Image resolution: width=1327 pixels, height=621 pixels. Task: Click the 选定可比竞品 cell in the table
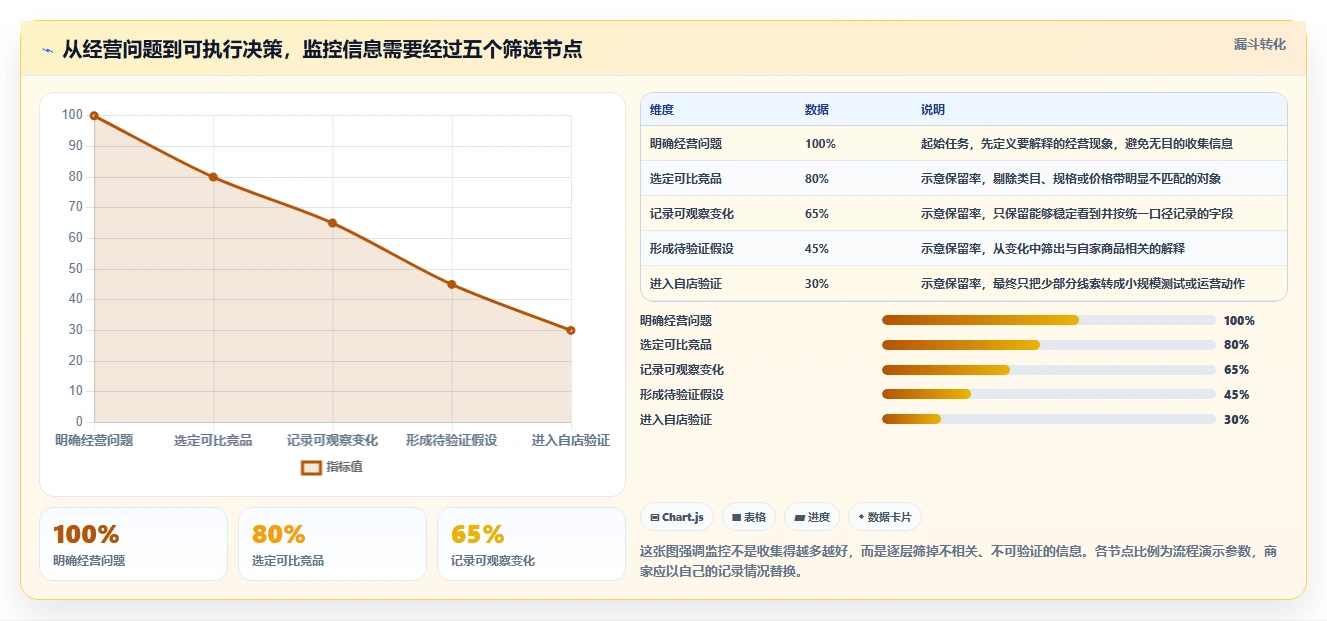pyautogui.click(x=686, y=179)
